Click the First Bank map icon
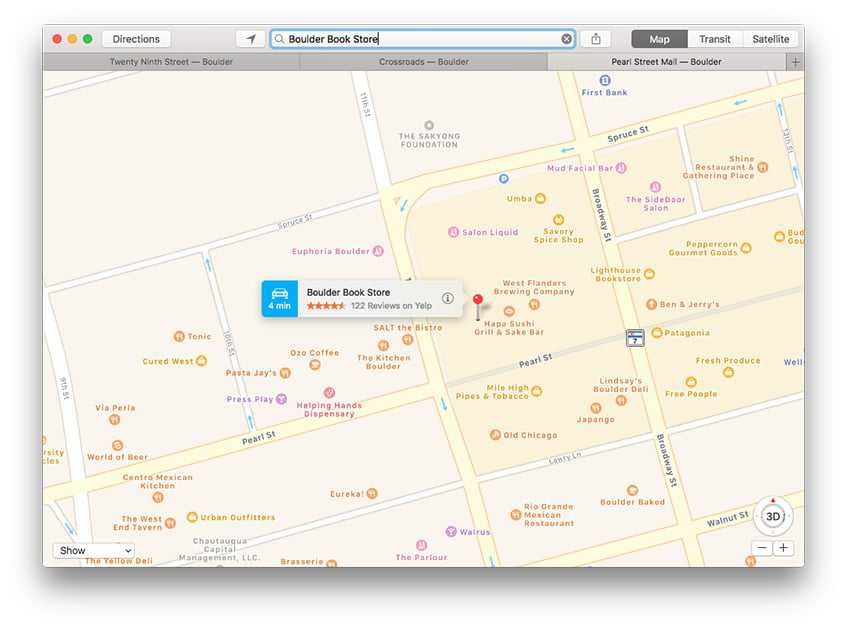 [605, 80]
